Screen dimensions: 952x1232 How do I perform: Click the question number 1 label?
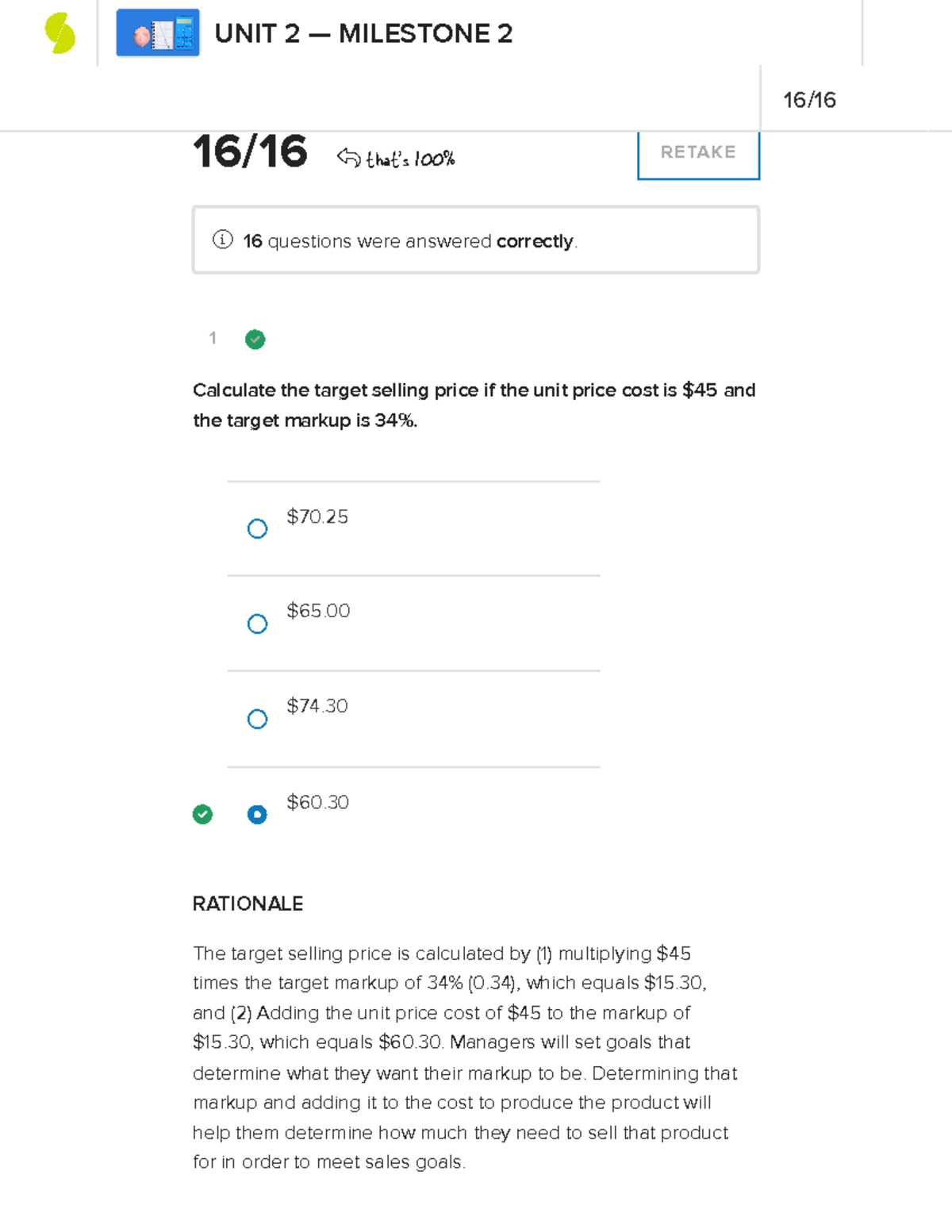[x=213, y=339]
